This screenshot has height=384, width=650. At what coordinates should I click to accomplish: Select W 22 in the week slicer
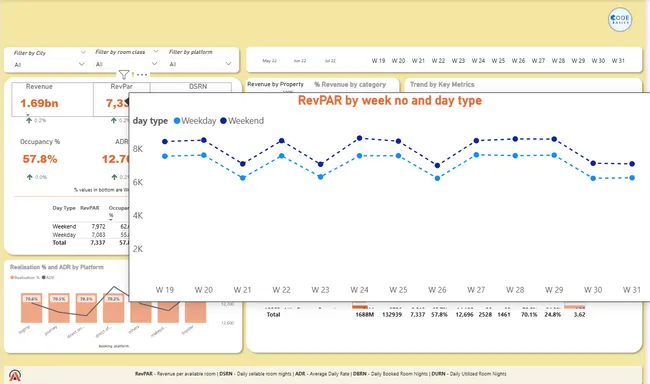click(438, 61)
